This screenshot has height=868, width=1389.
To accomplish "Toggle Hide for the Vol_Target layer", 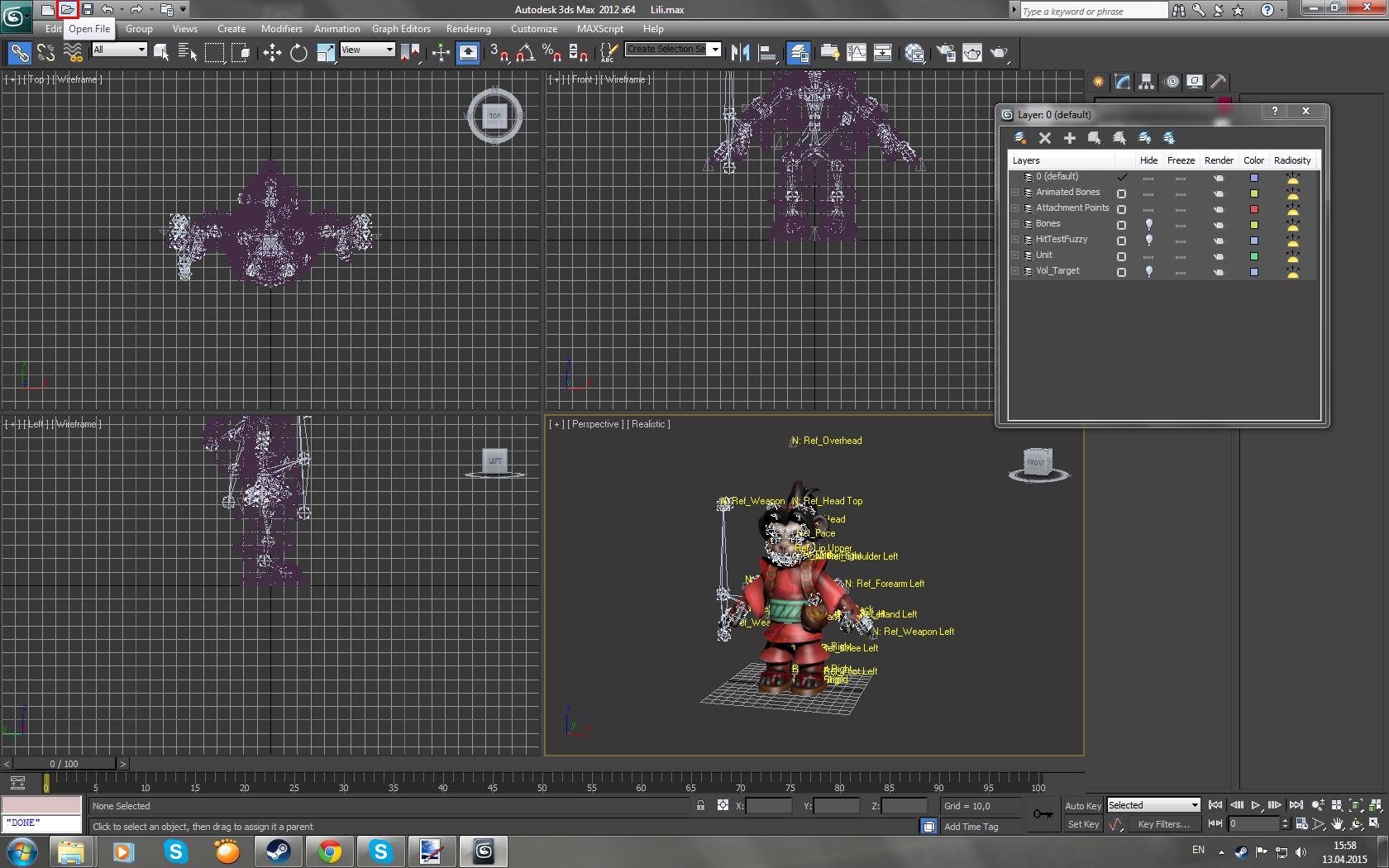I will [1148, 271].
